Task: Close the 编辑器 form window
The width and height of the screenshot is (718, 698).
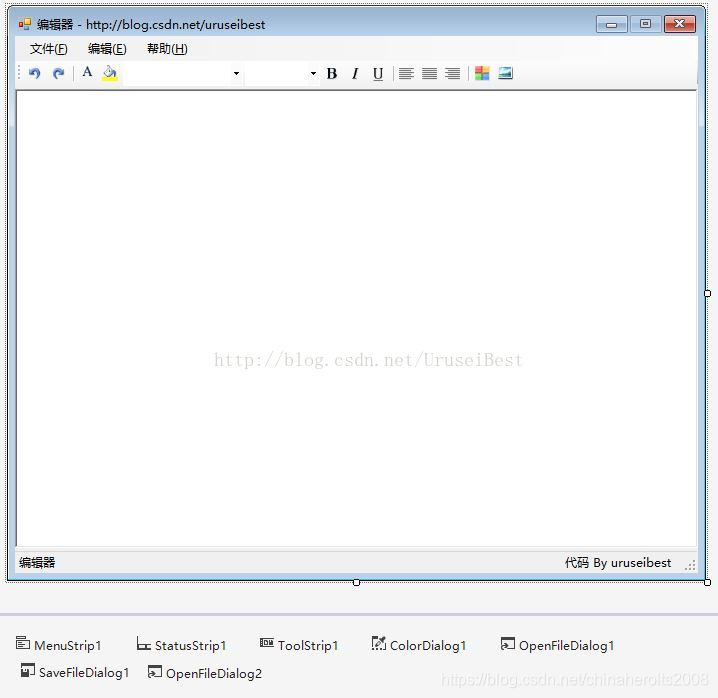Action: [680, 24]
